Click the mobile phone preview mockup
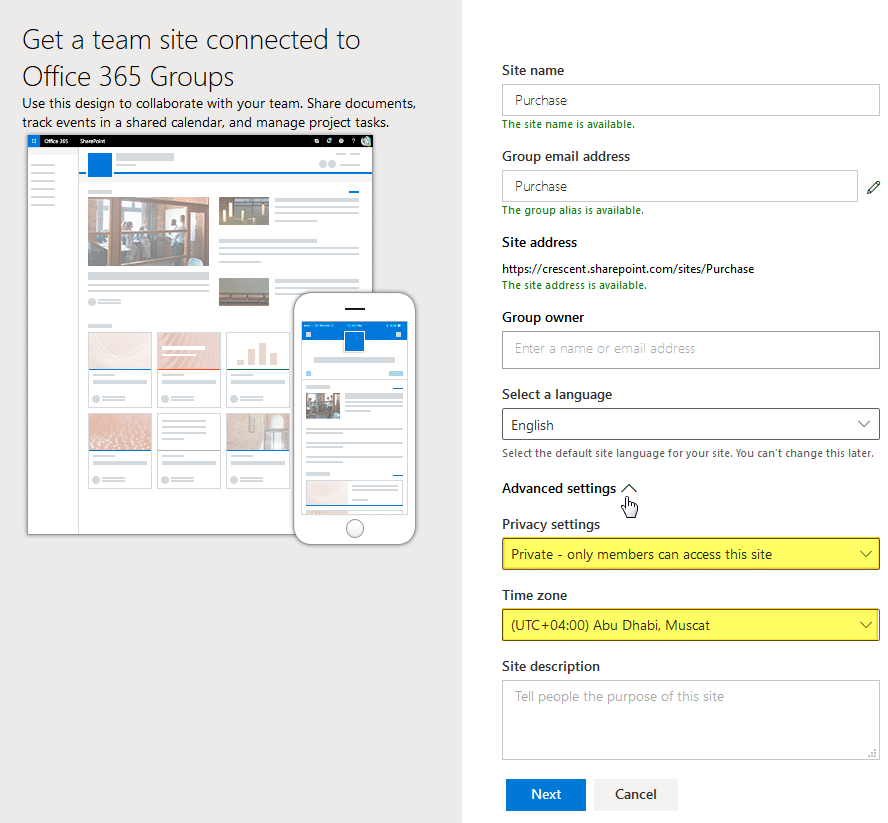 point(355,419)
